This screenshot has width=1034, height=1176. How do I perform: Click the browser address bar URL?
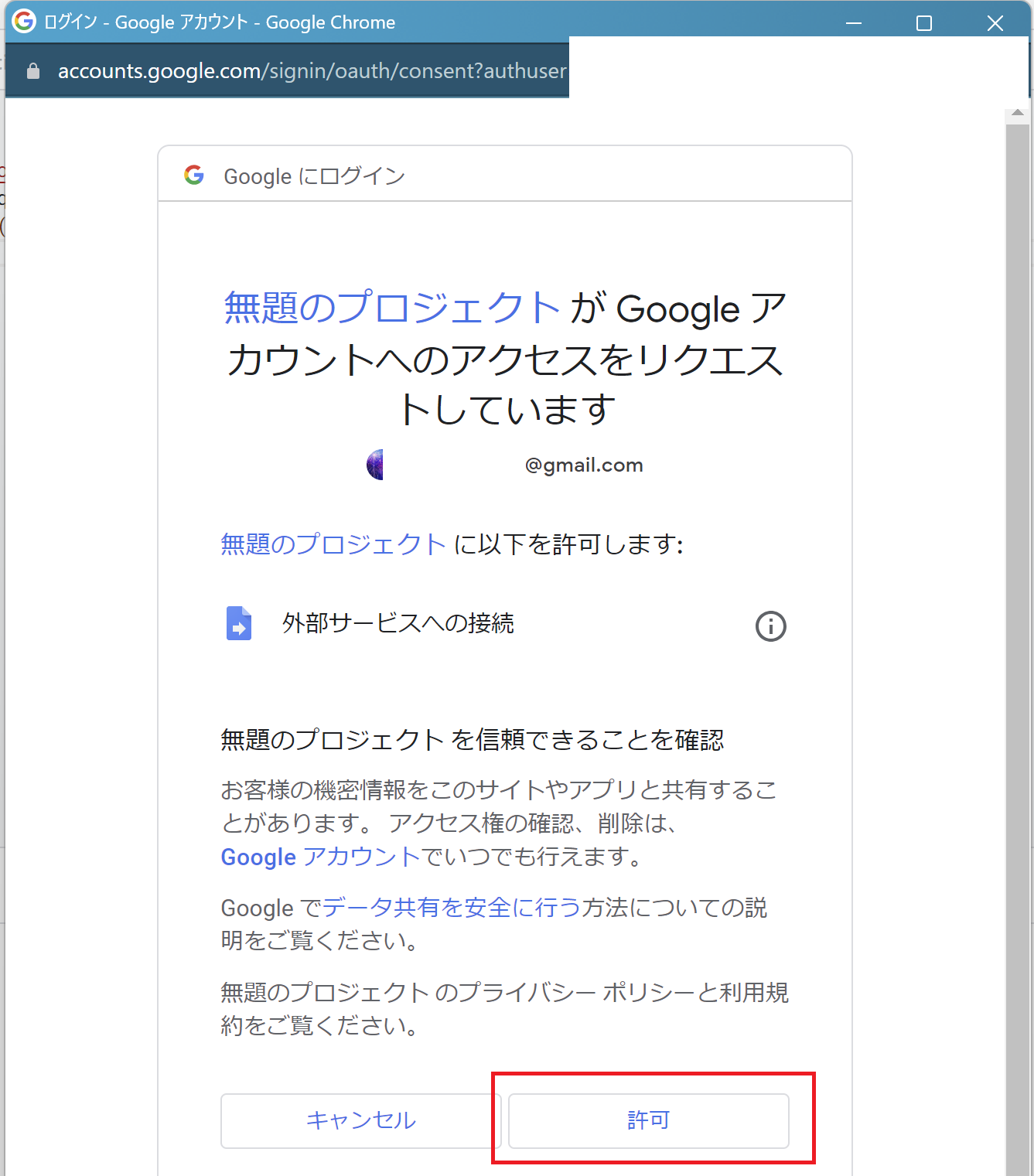point(309,70)
